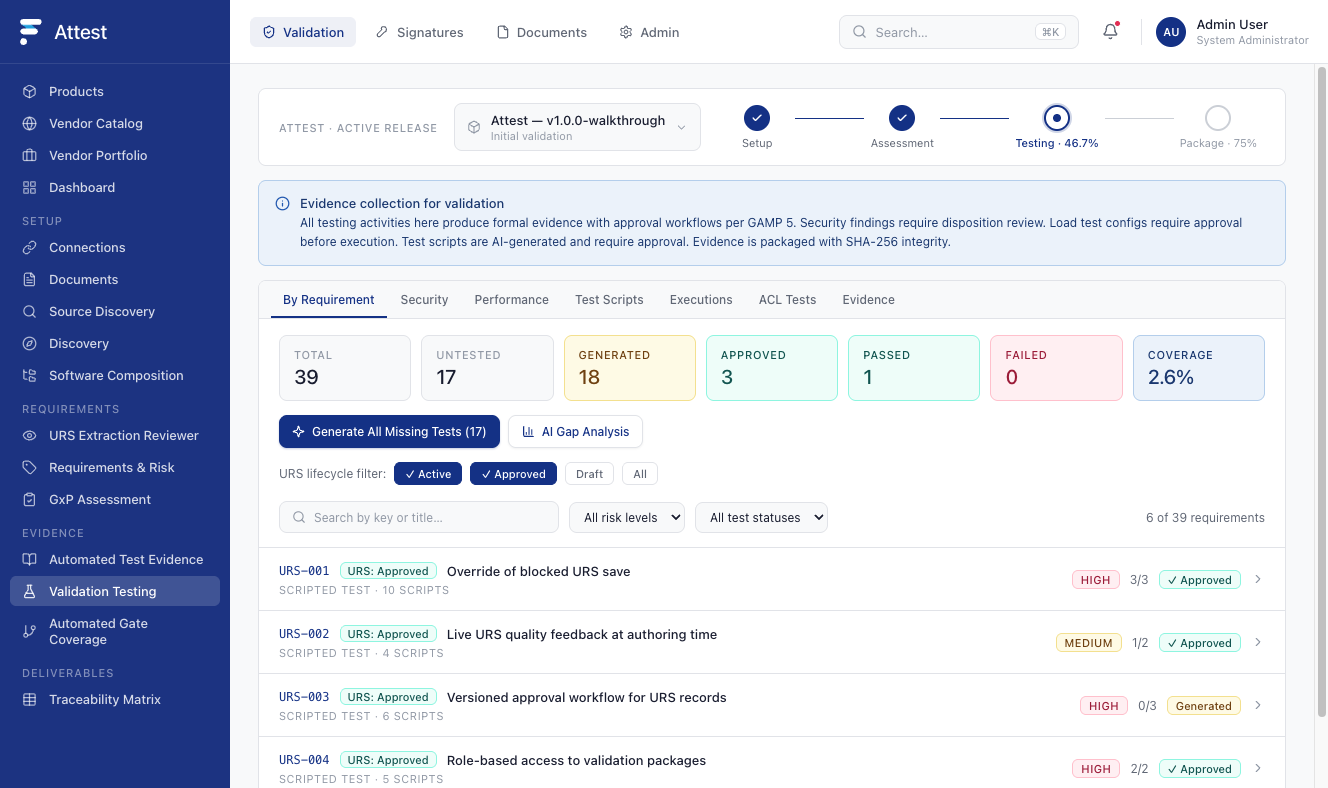
Task: Open notifications bell
Action: tap(1110, 32)
